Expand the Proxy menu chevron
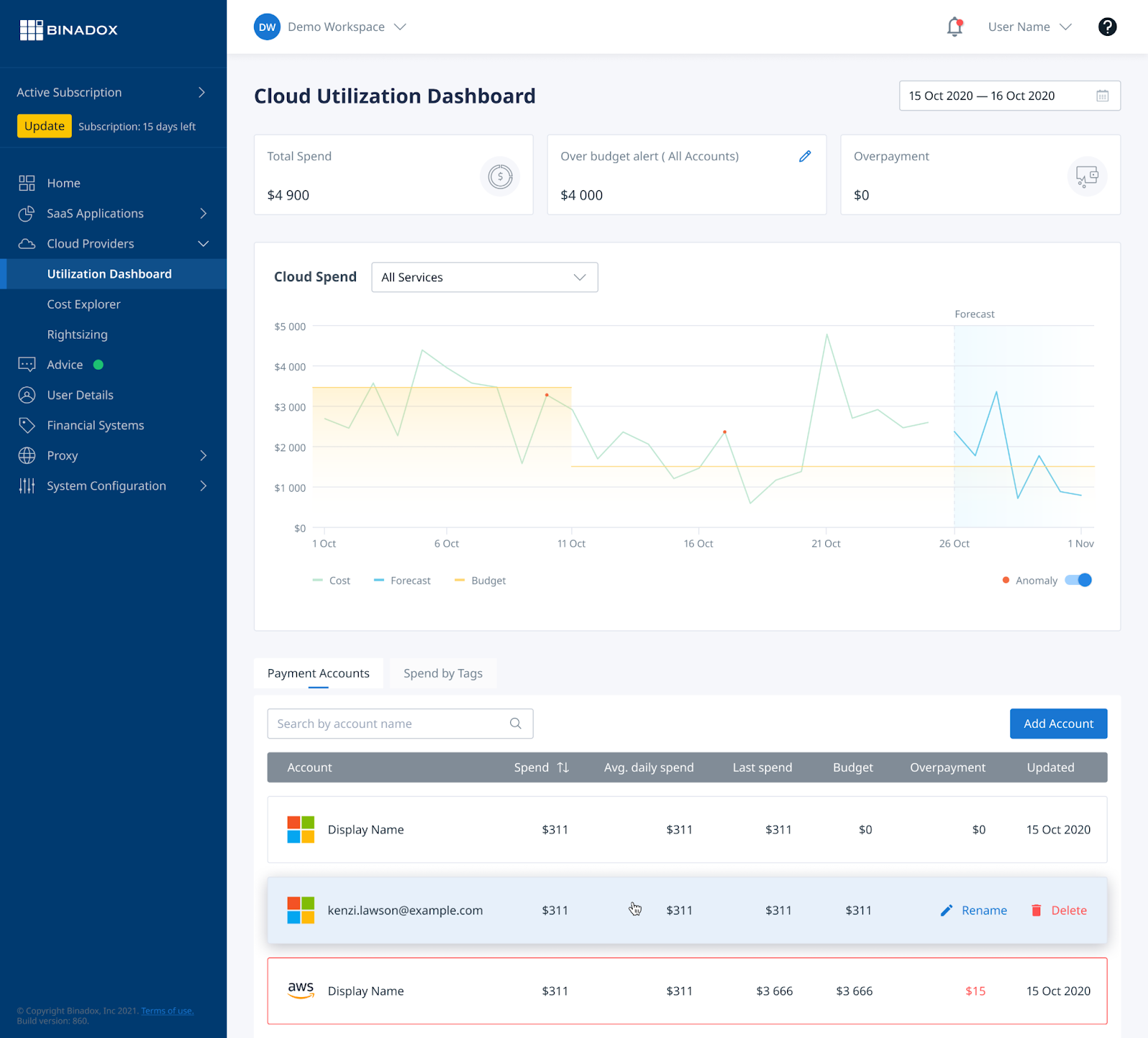 tap(203, 455)
